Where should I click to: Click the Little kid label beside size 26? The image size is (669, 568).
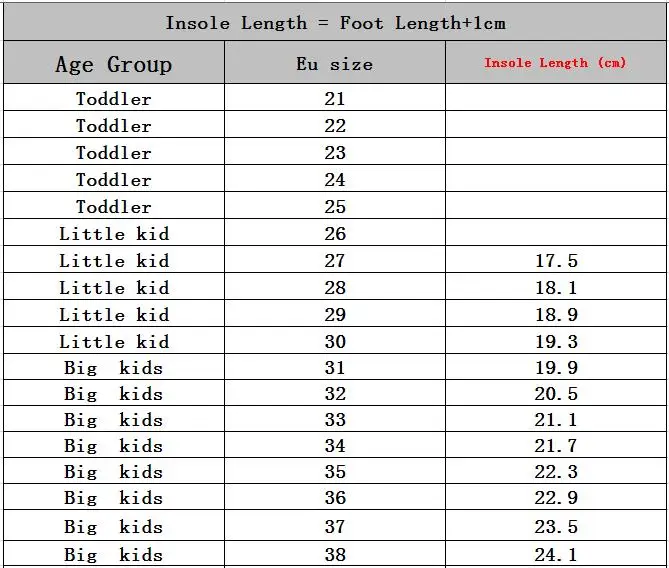coord(114,234)
